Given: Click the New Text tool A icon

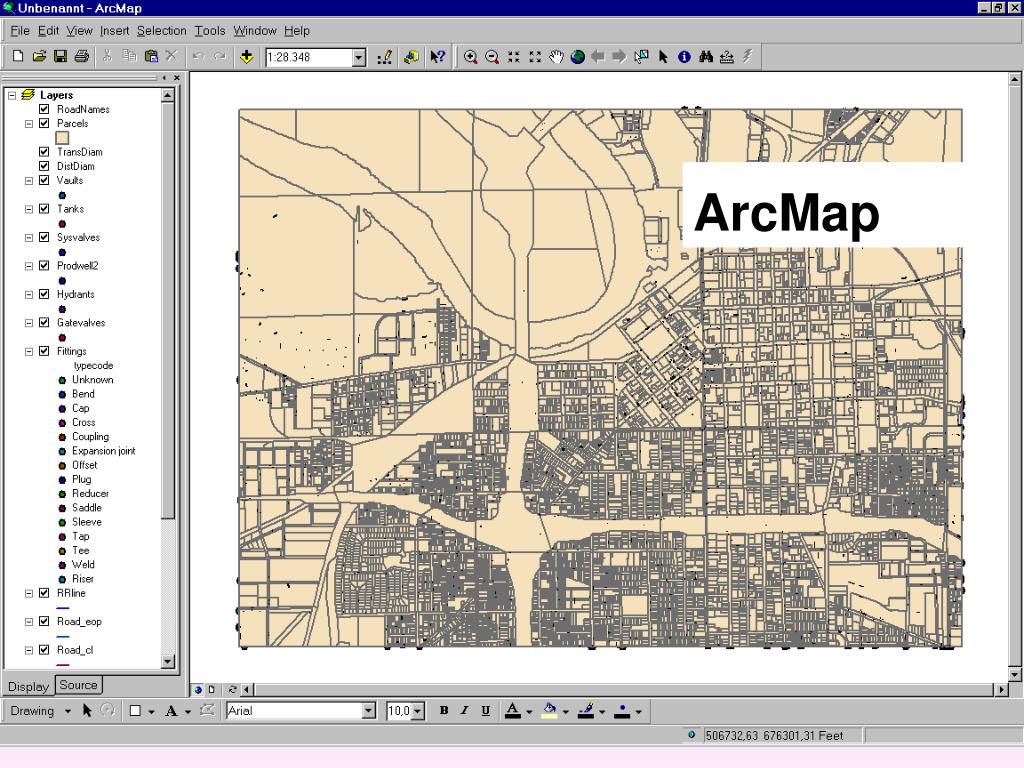Looking at the screenshot, I should point(171,711).
